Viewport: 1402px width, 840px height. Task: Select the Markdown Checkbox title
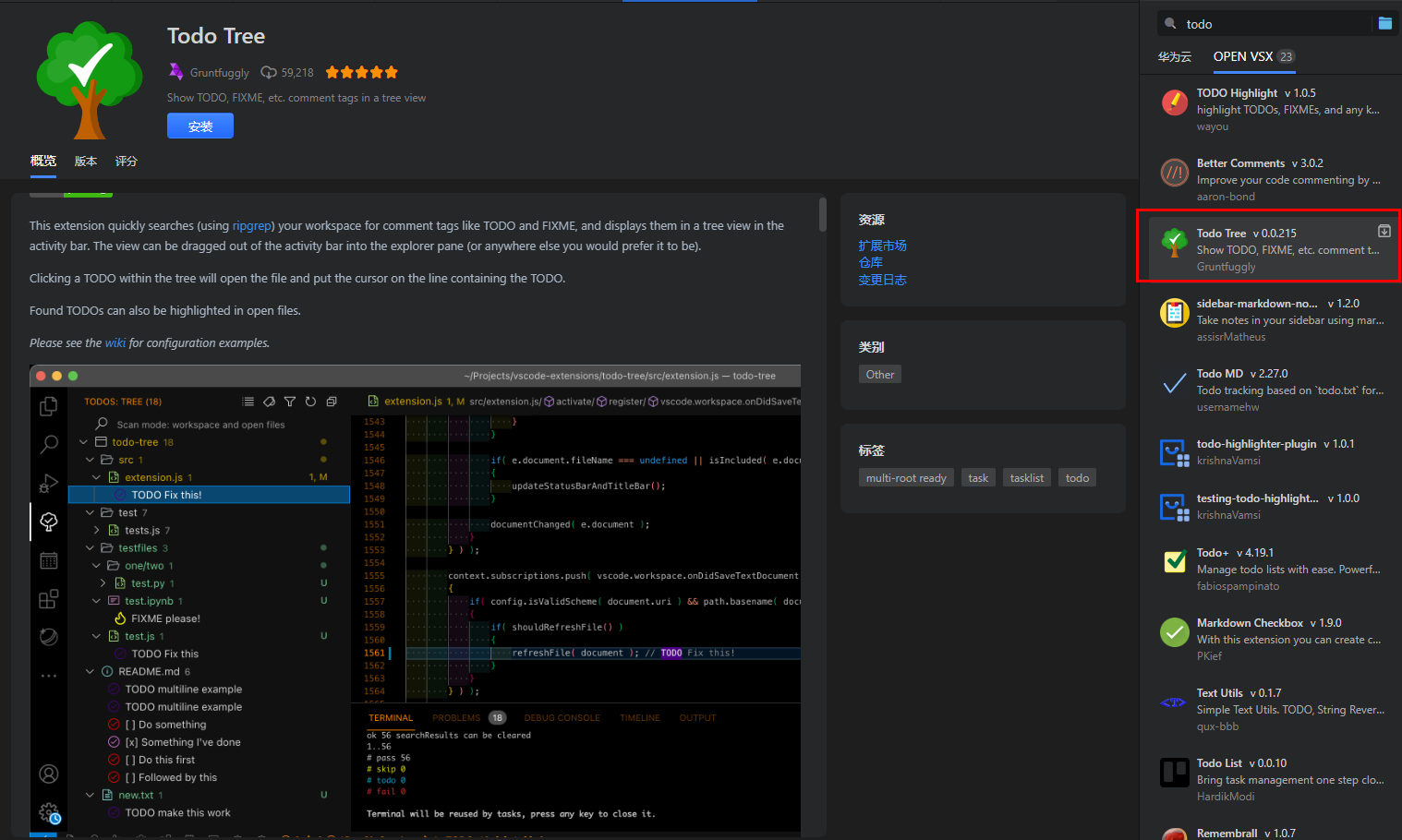click(x=1250, y=622)
